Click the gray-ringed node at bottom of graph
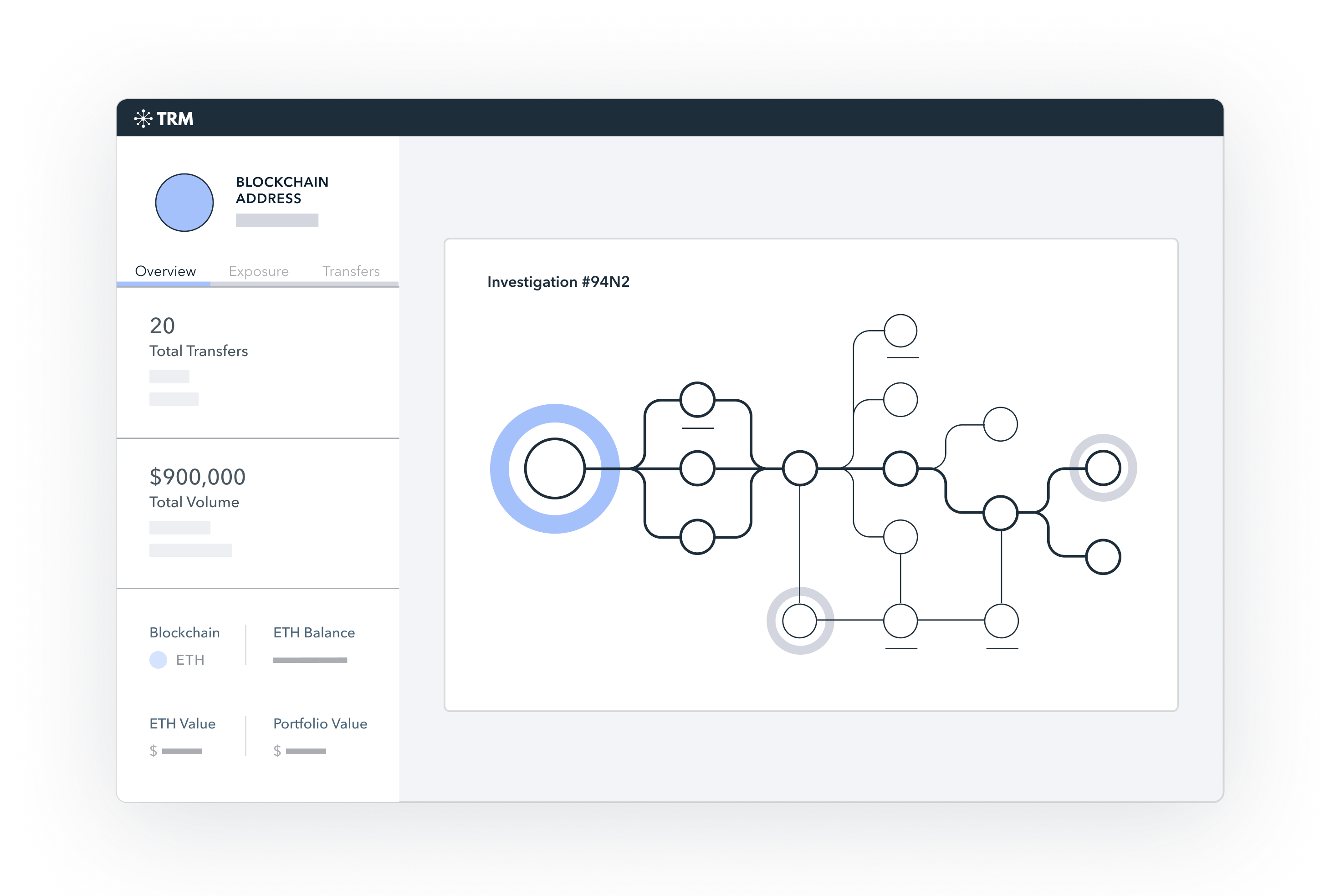This screenshot has height=896, width=1340. tap(800, 621)
